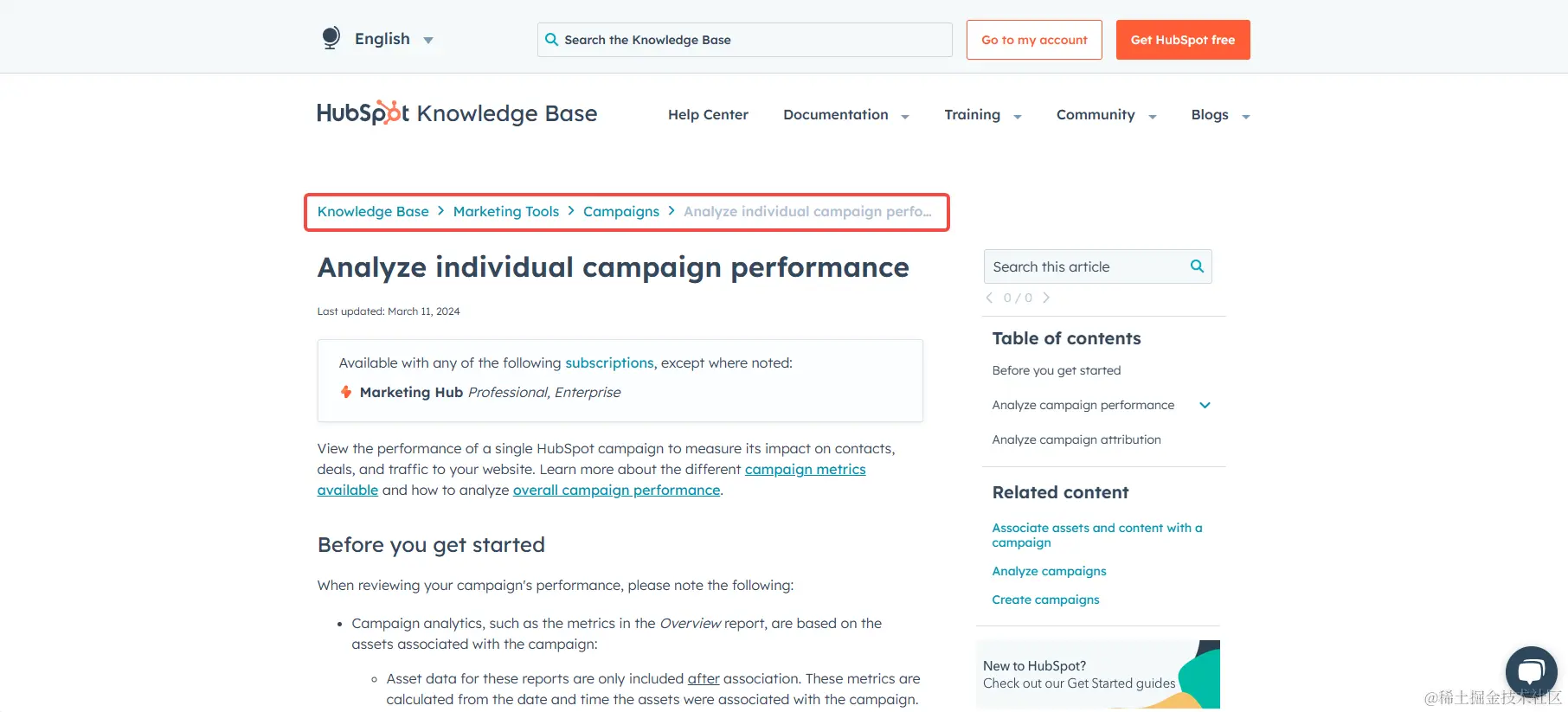Go to next article search result
The height and width of the screenshot is (712, 1568).
(x=1046, y=298)
